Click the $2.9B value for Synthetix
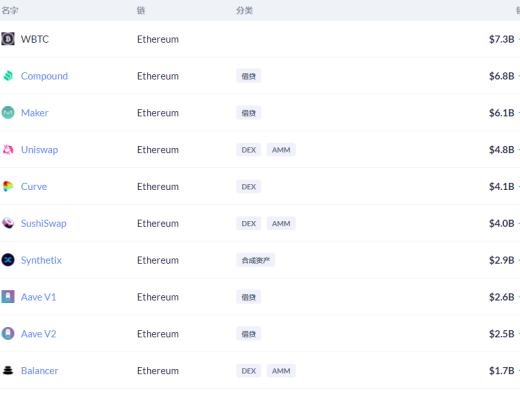Screen dimensions: 520x400 502,260
